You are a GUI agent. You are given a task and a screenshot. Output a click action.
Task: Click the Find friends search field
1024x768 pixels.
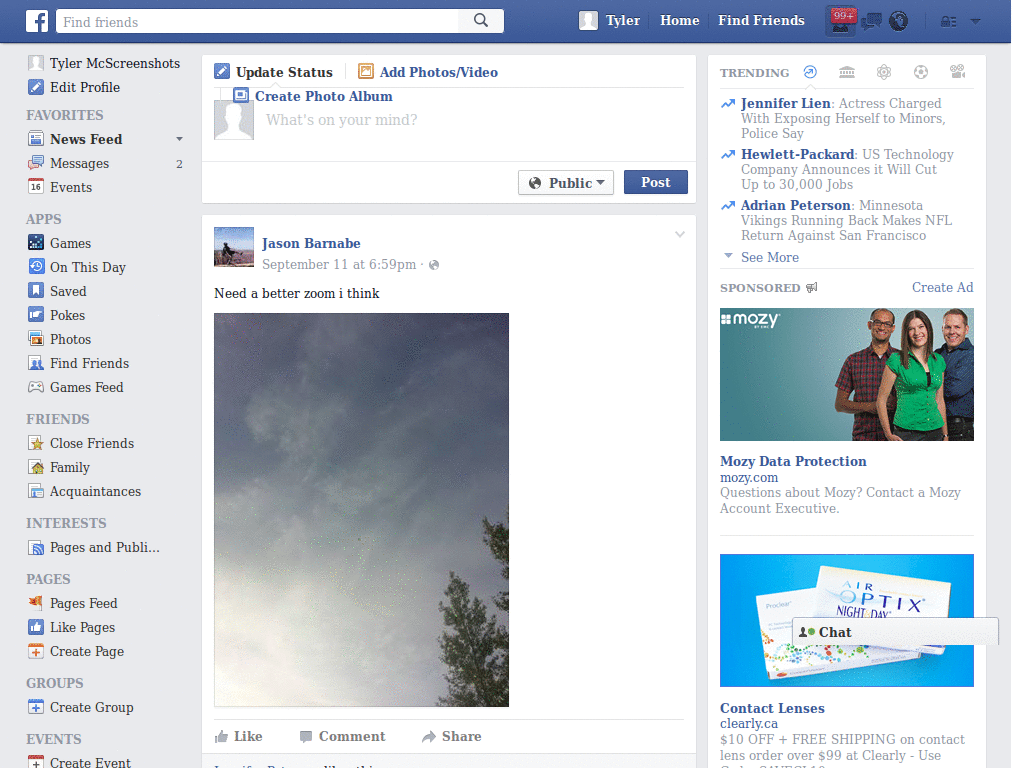257,22
